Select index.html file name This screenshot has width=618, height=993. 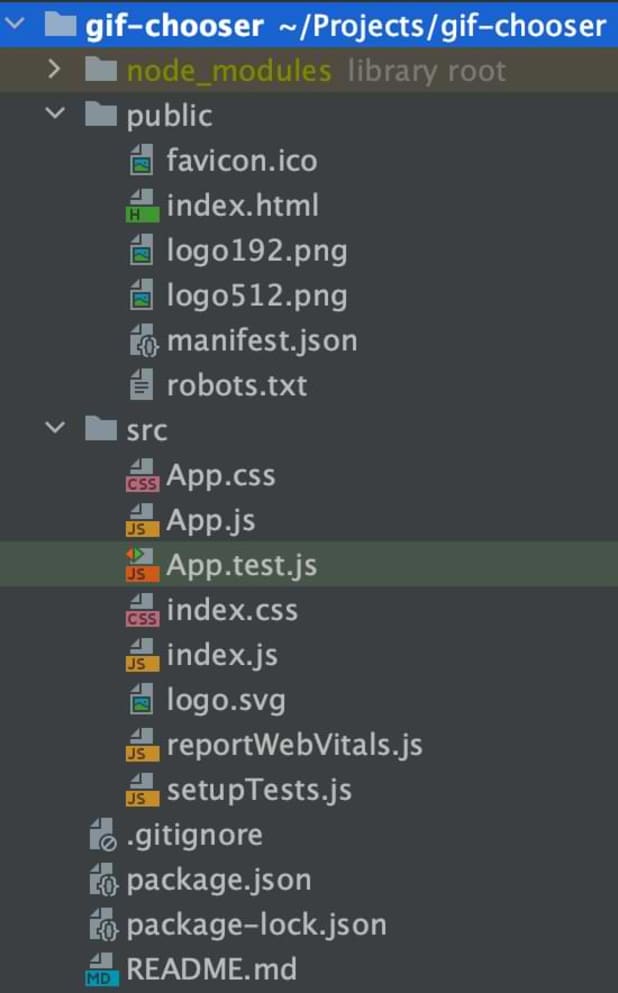tap(243, 205)
